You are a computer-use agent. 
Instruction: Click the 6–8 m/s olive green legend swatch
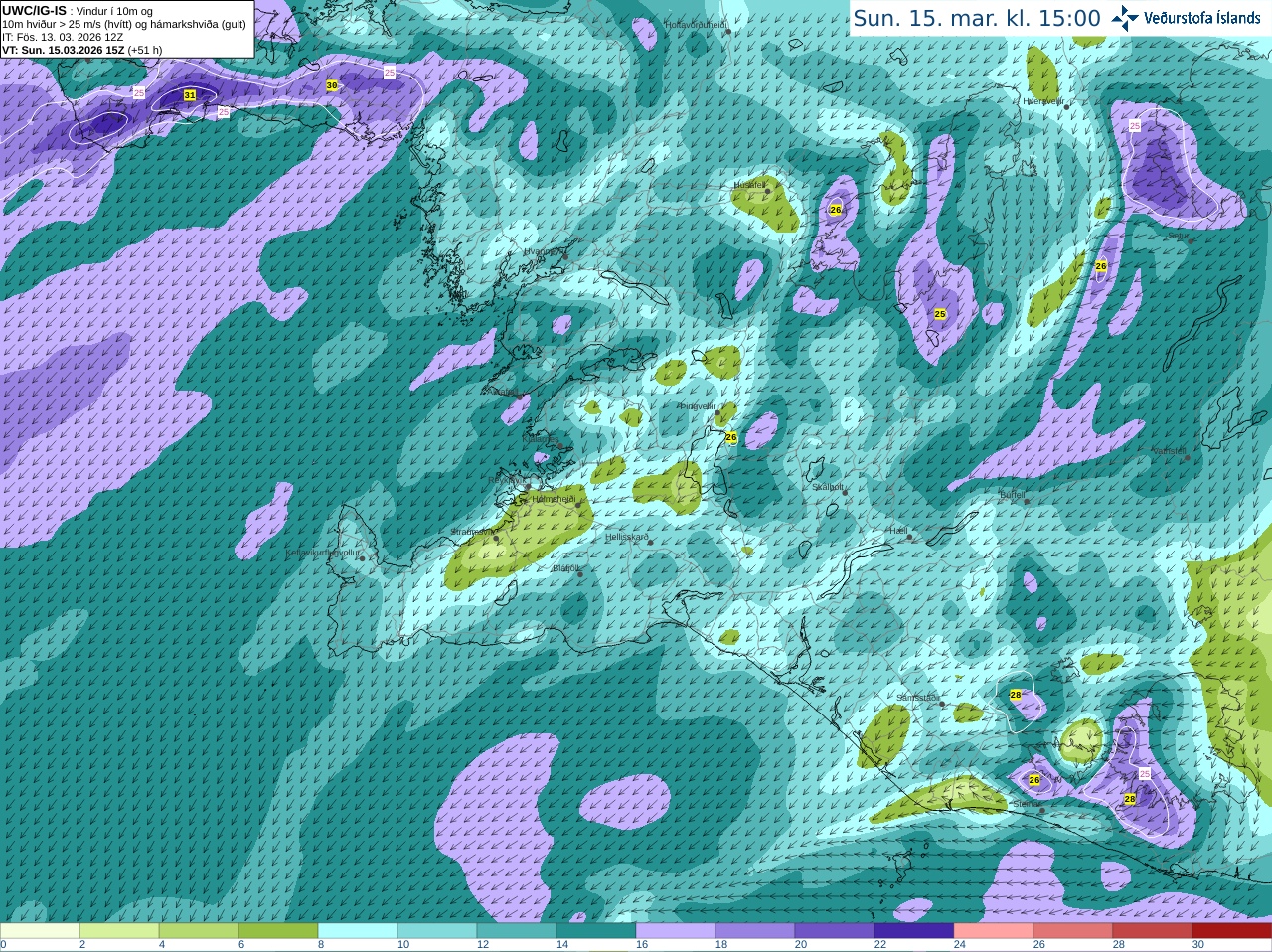278,930
